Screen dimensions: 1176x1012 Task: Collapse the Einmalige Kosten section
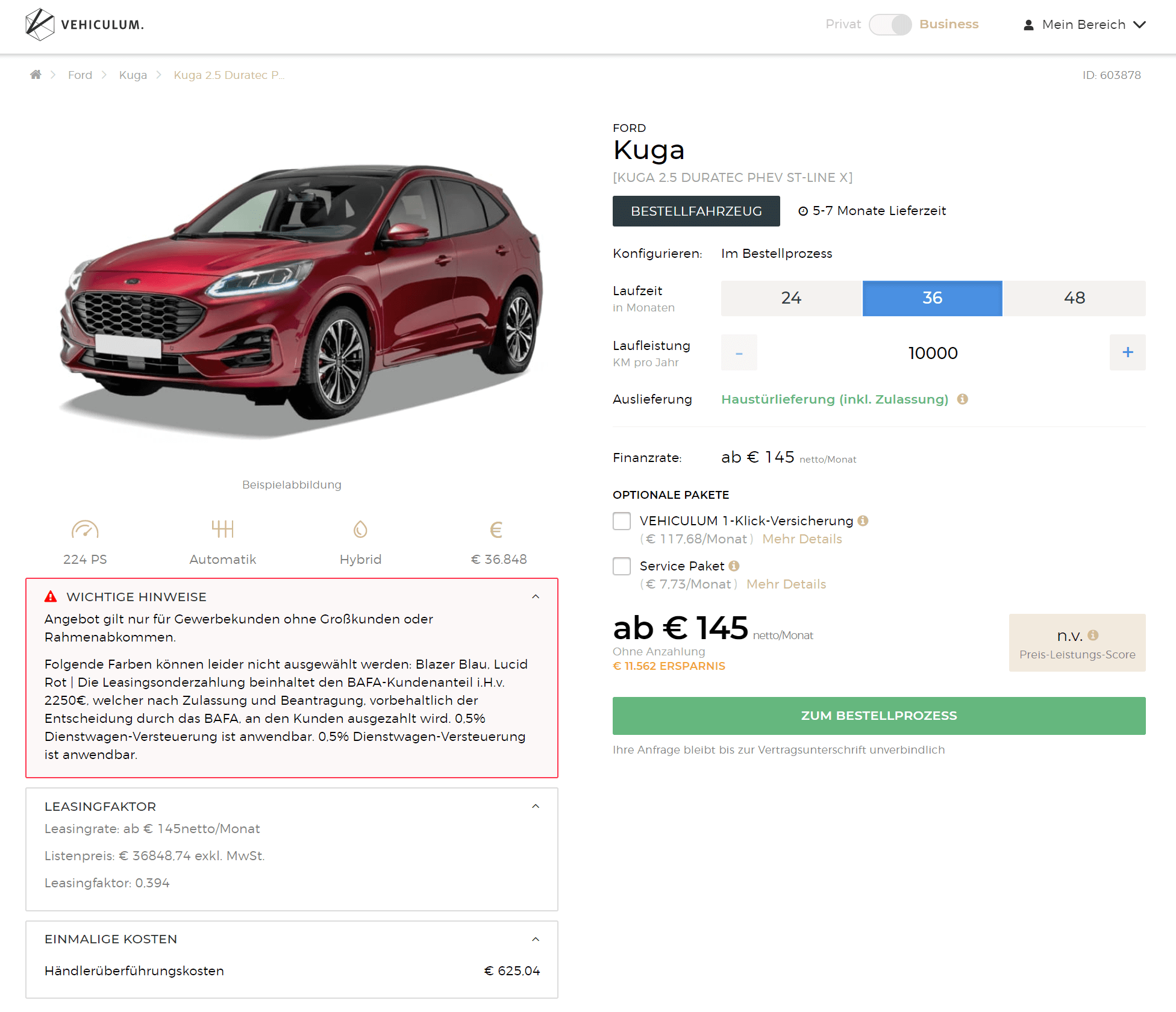[x=536, y=939]
